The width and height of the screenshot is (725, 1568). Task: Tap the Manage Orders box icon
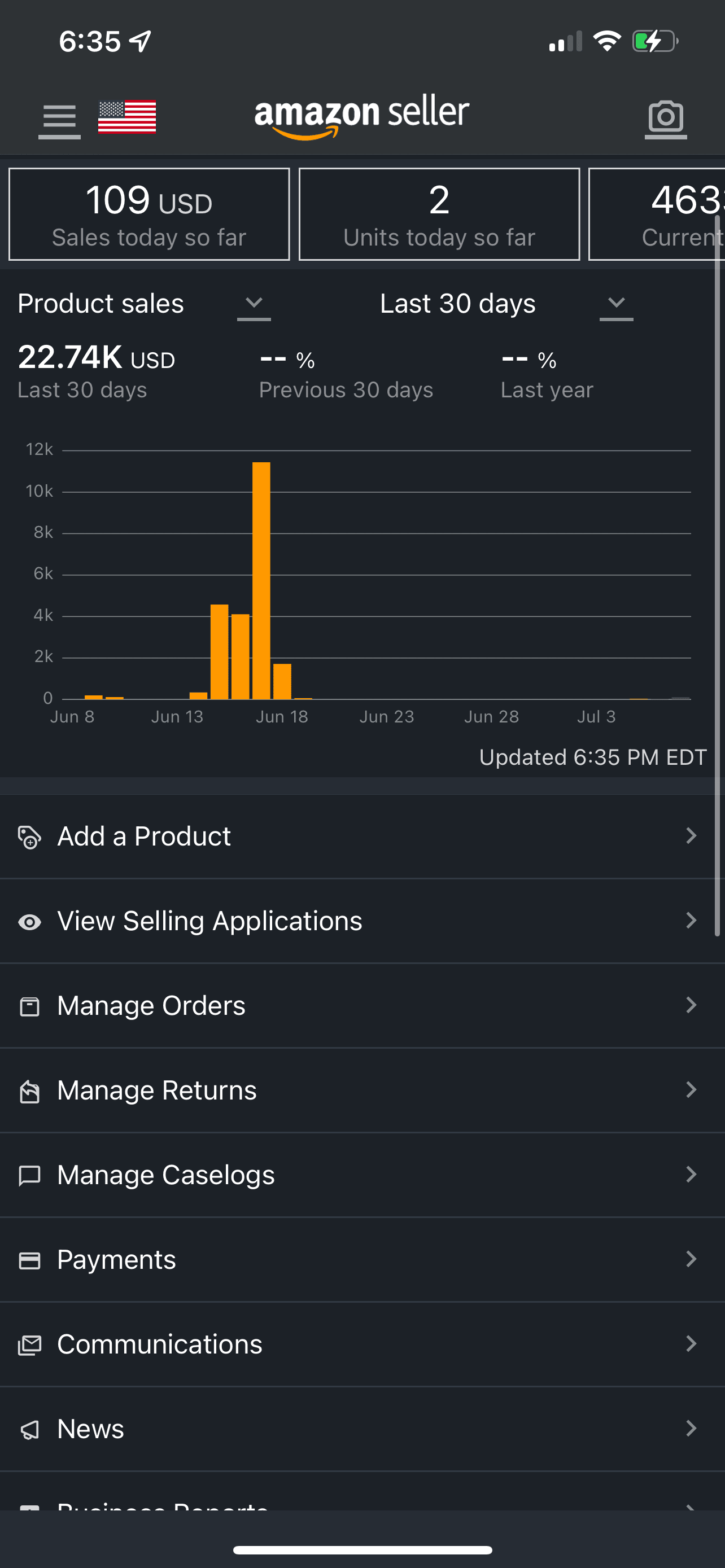pos(29,1006)
